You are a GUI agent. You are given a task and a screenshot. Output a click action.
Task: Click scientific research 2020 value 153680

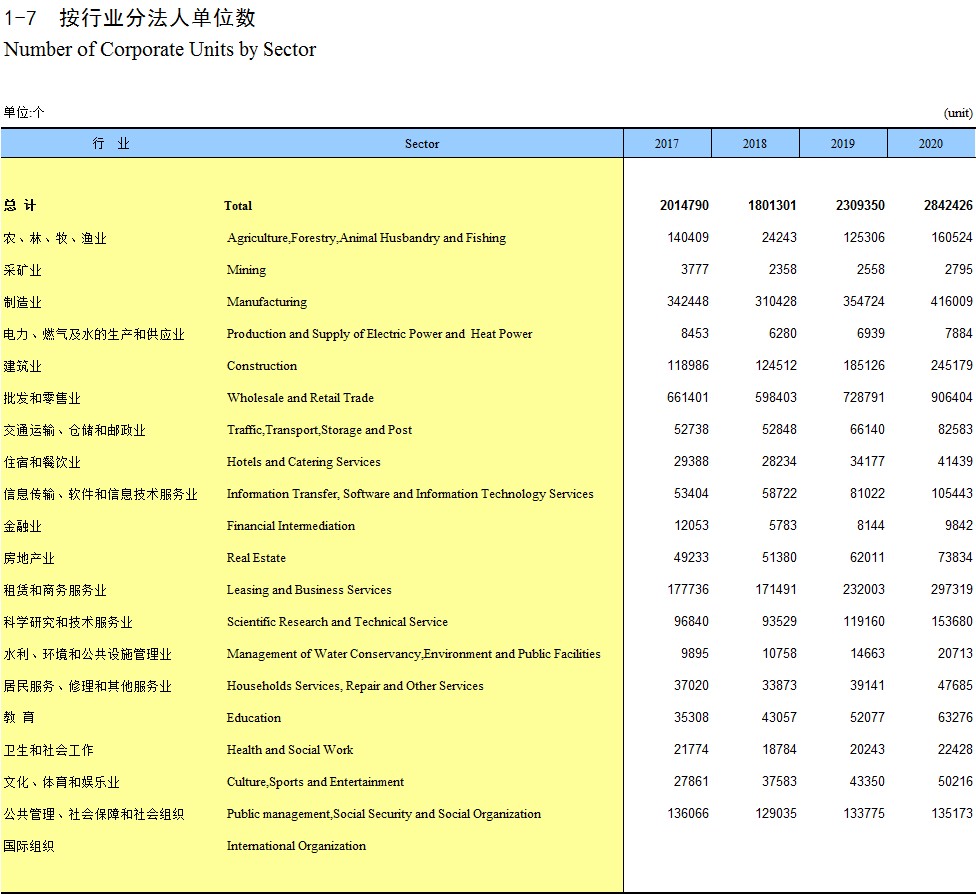pos(952,621)
